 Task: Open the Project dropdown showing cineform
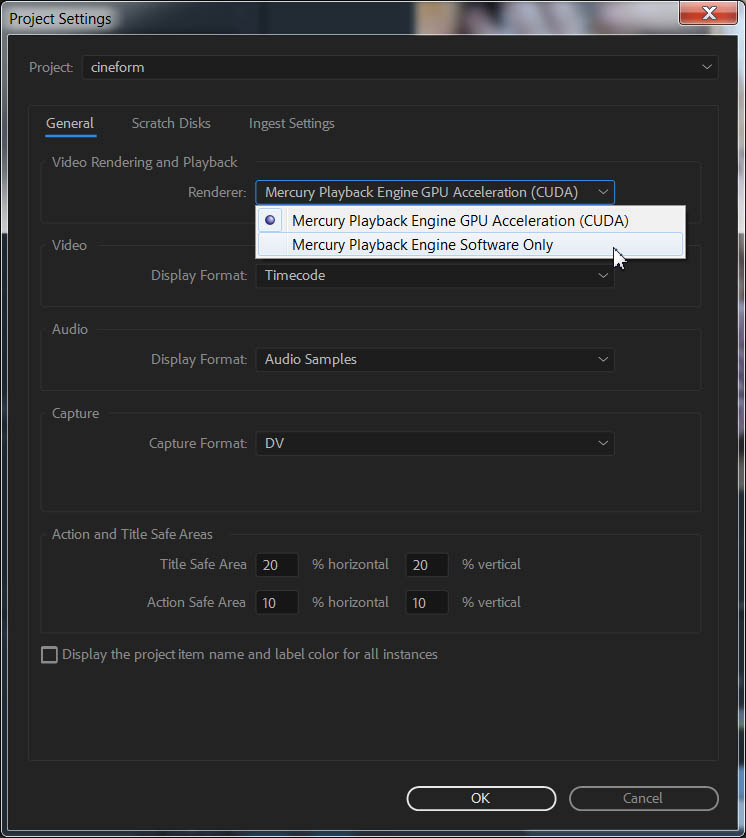pyautogui.click(x=400, y=67)
